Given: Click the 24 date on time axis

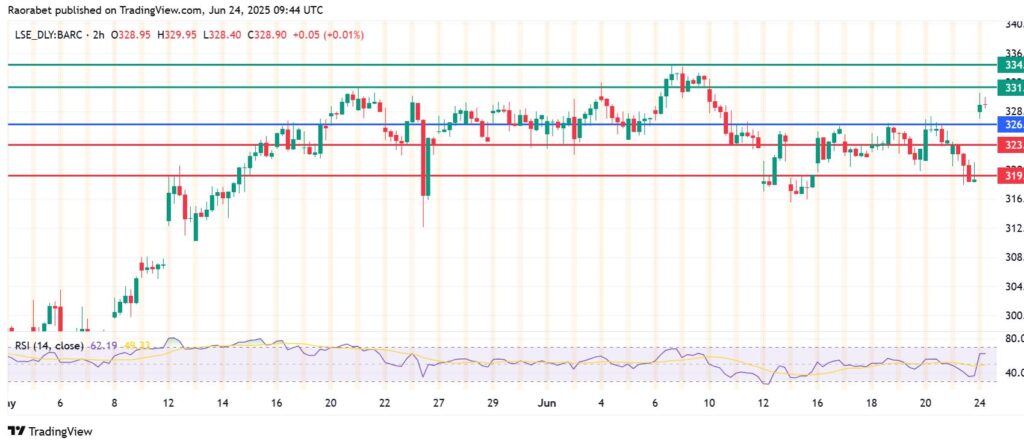Looking at the screenshot, I should [x=980, y=402].
